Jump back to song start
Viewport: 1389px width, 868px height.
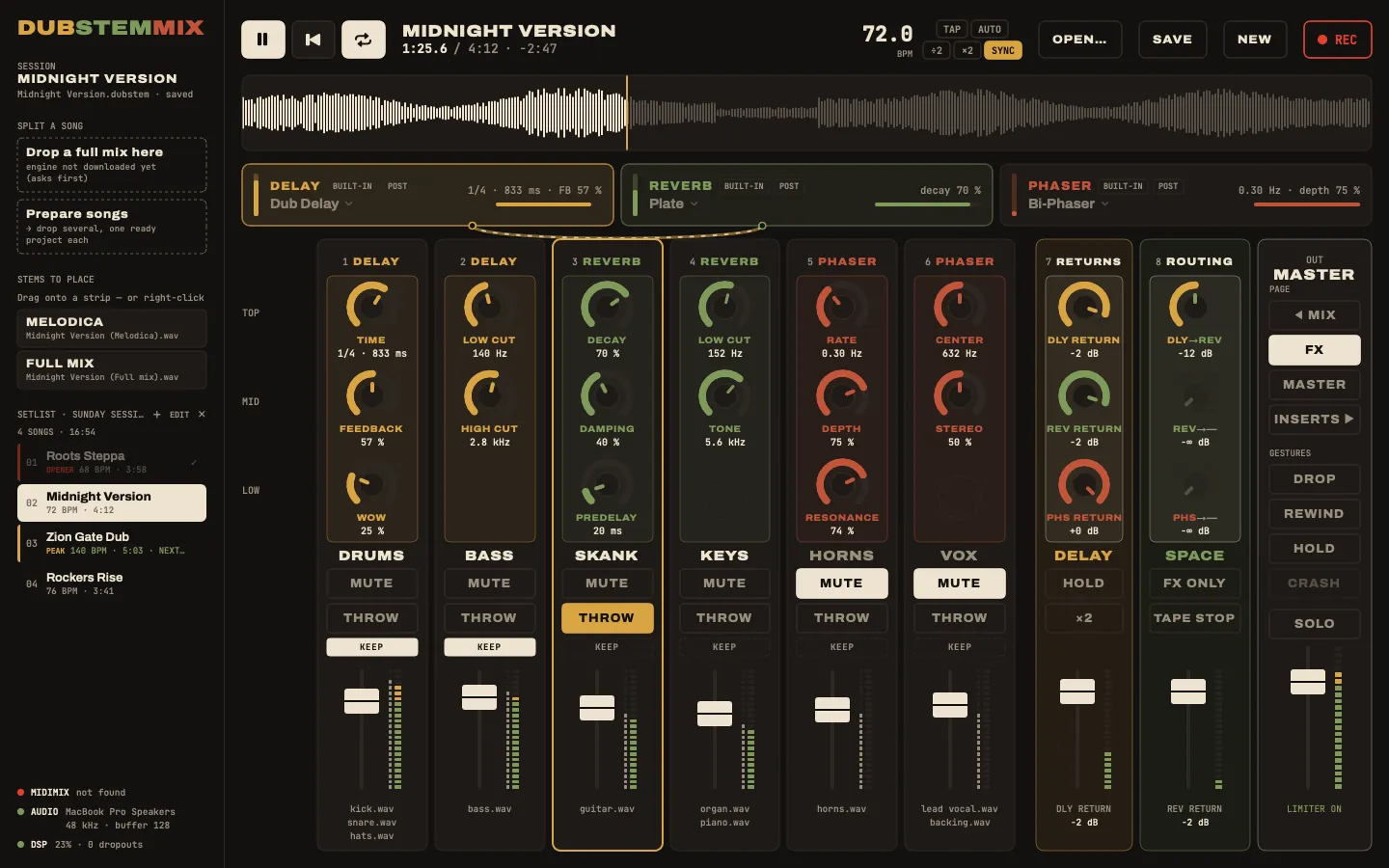click(x=313, y=40)
